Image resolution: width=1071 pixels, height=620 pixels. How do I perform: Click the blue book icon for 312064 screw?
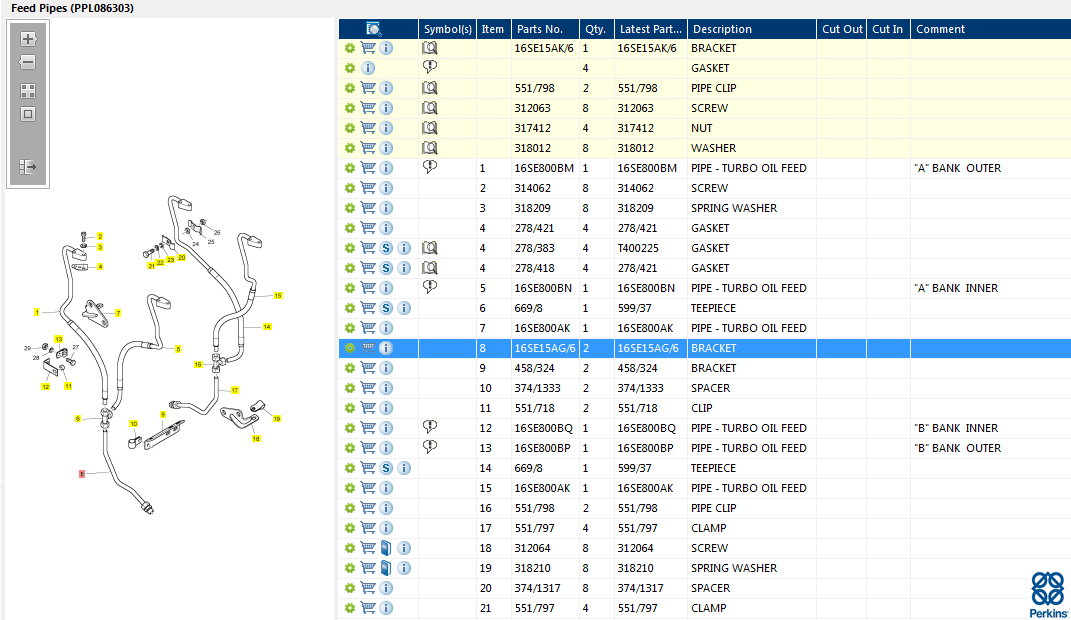click(x=386, y=548)
